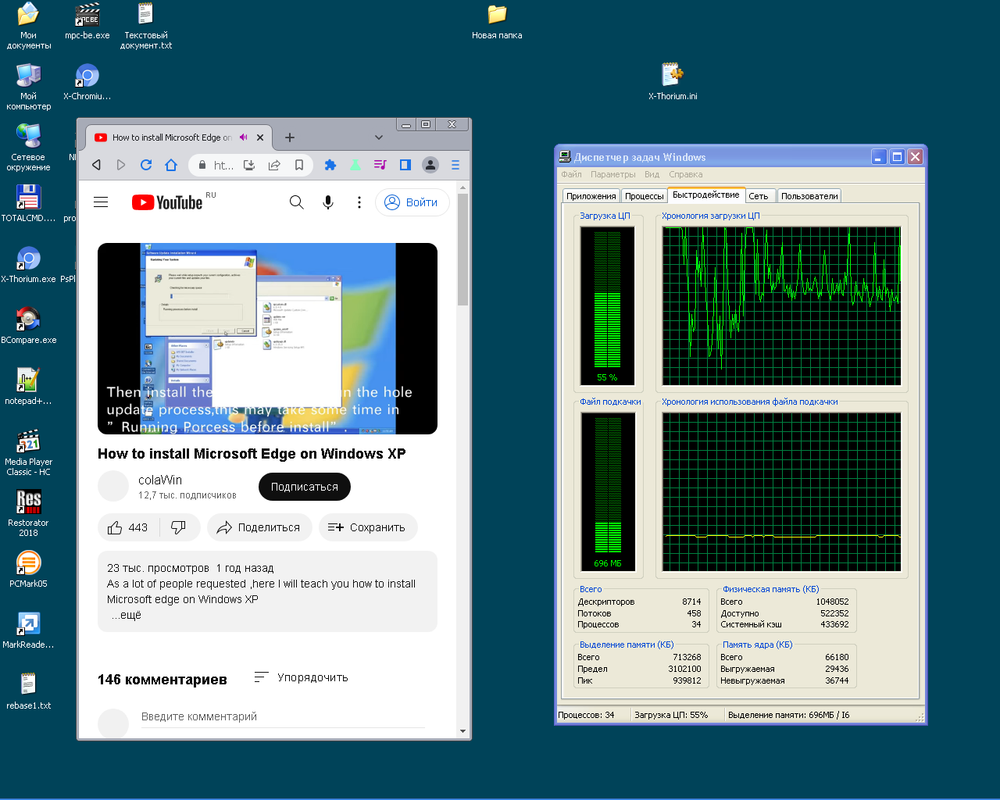The image size is (1000, 800).
Task: Open the Файл menu in Task Manager
Action: click(571, 174)
